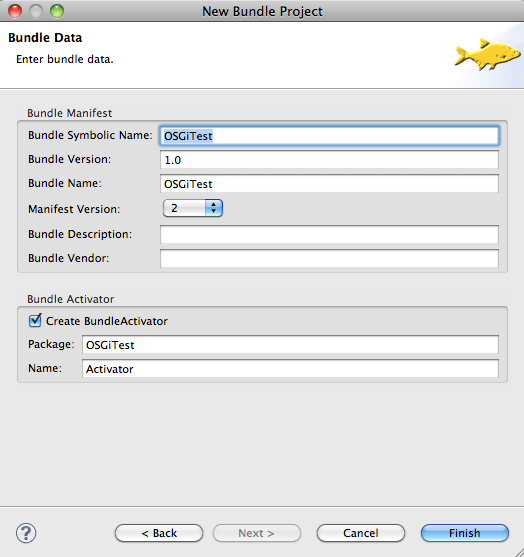Click the Finish button
The height and width of the screenshot is (557, 524).
coord(465,533)
